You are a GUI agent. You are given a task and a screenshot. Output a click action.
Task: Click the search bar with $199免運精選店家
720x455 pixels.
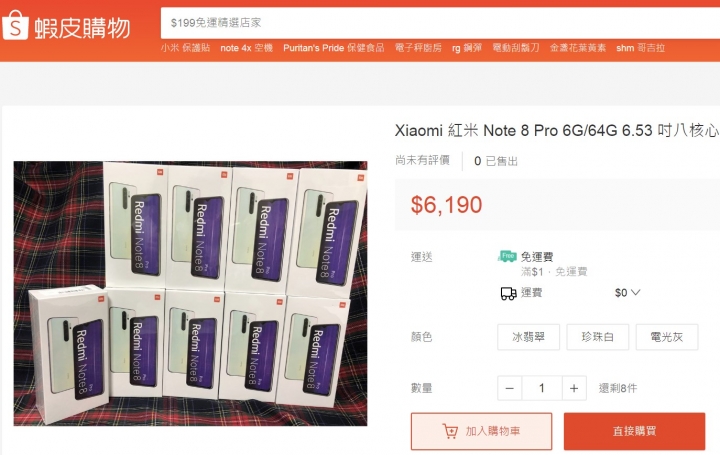point(440,23)
